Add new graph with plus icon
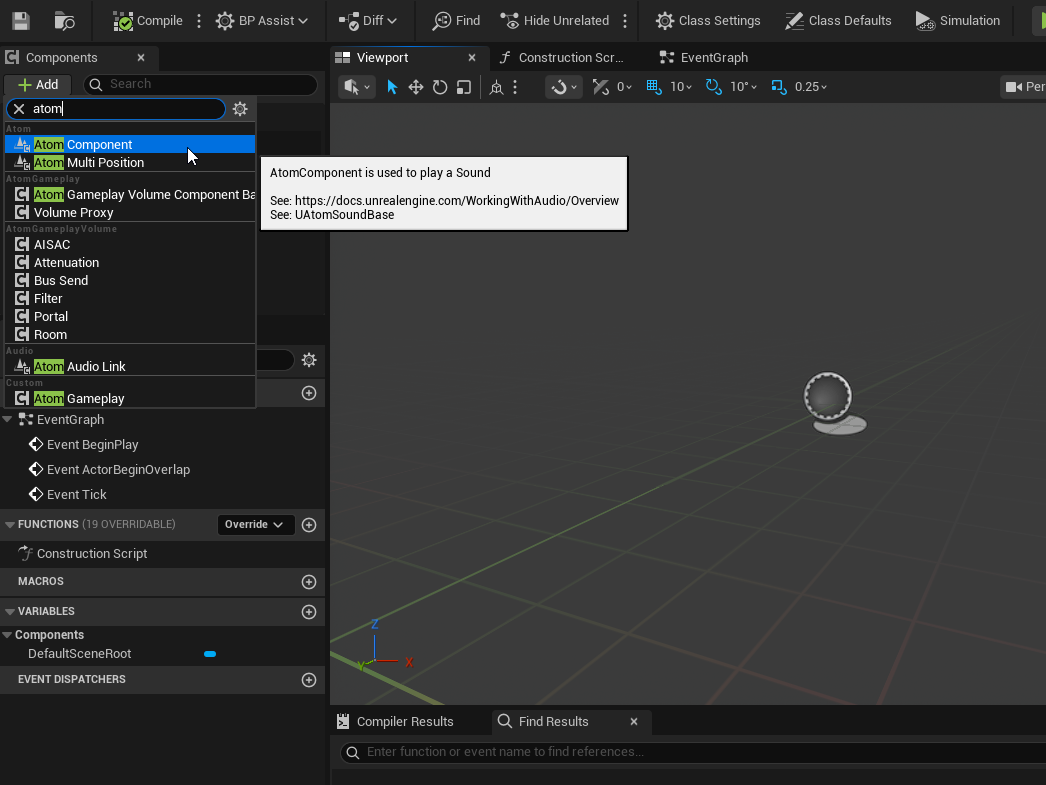 (309, 393)
